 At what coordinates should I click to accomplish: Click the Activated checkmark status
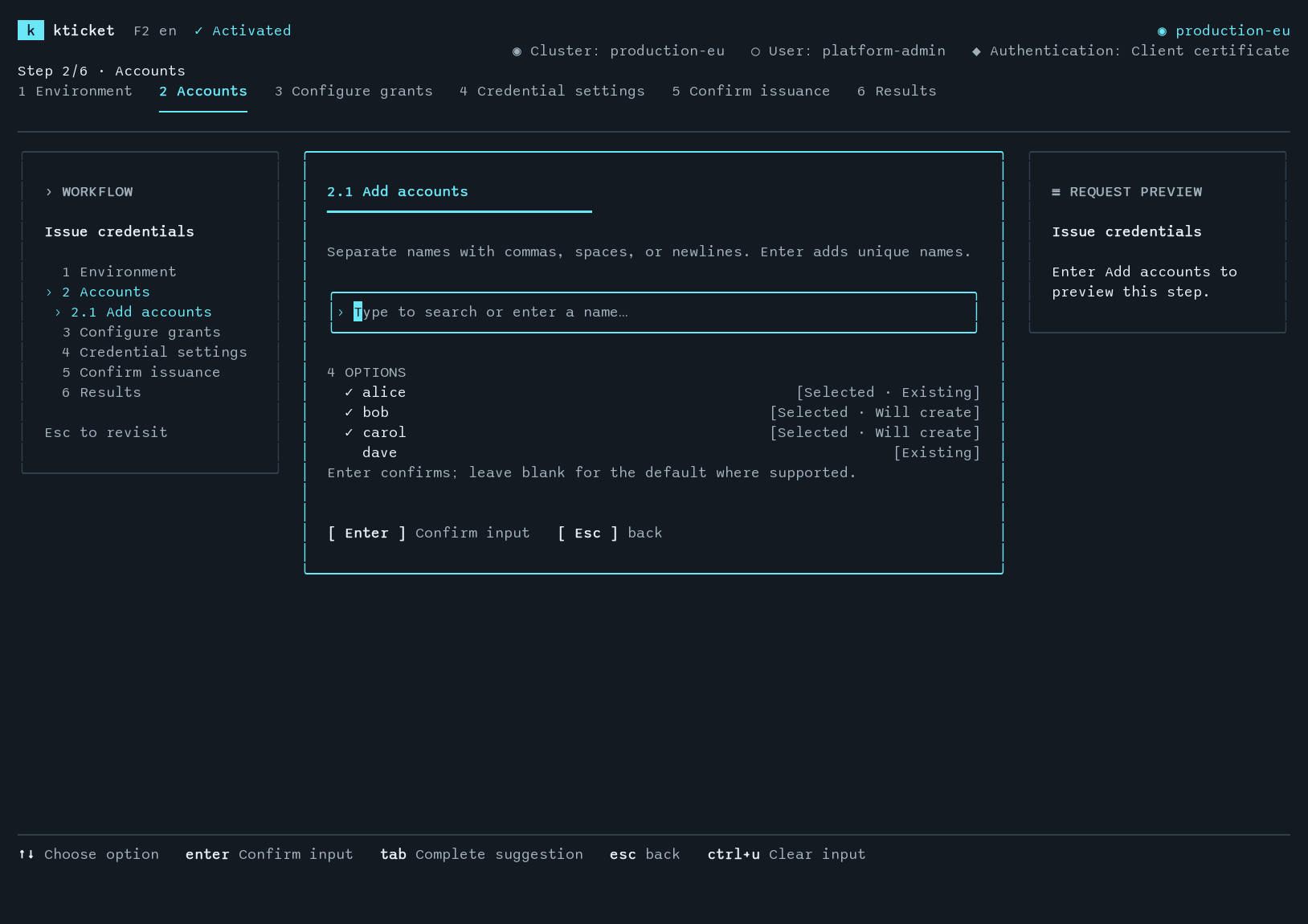click(243, 31)
